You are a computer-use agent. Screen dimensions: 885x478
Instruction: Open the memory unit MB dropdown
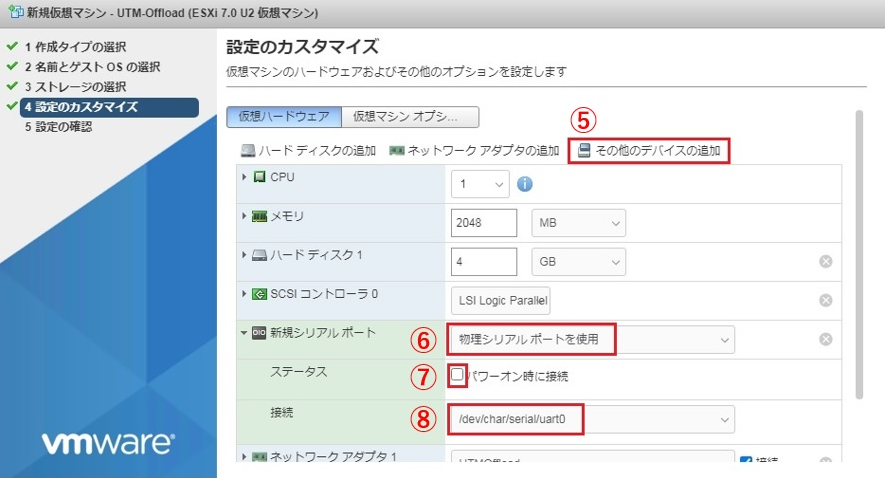click(578, 222)
